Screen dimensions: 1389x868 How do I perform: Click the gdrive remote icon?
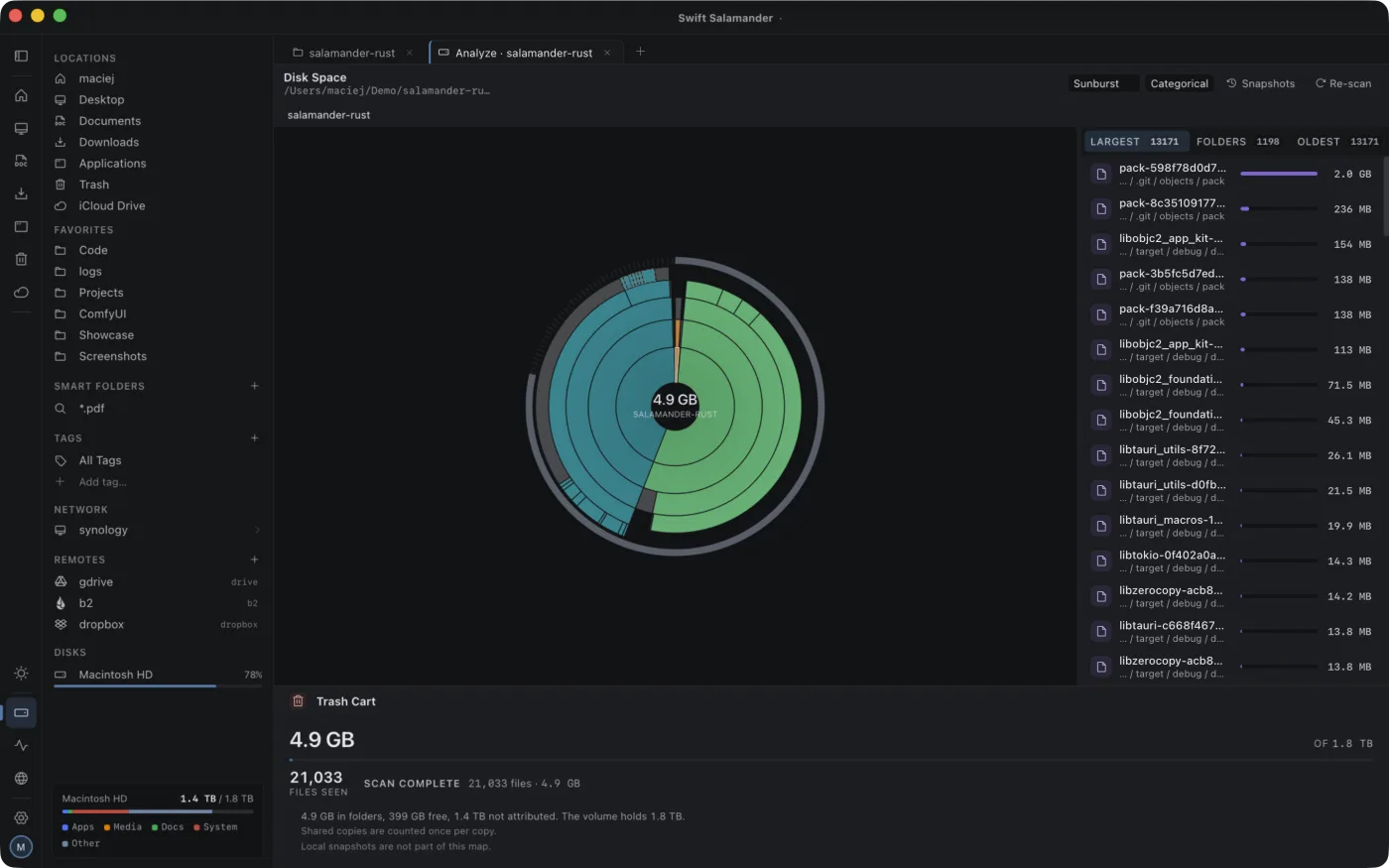click(61, 582)
